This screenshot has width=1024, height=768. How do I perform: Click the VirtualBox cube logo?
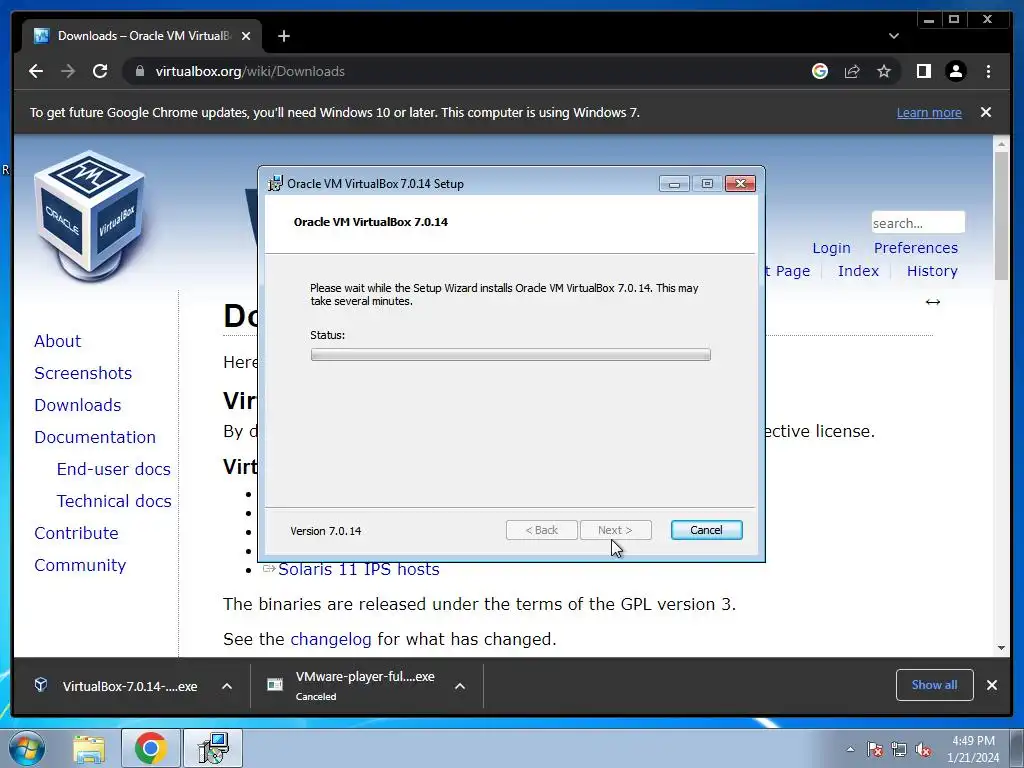(89, 216)
